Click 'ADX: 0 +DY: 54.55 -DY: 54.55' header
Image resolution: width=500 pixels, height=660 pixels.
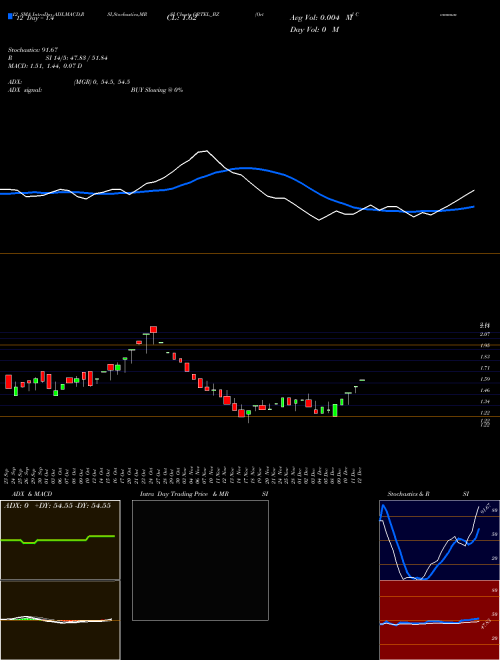coord(57,506)
